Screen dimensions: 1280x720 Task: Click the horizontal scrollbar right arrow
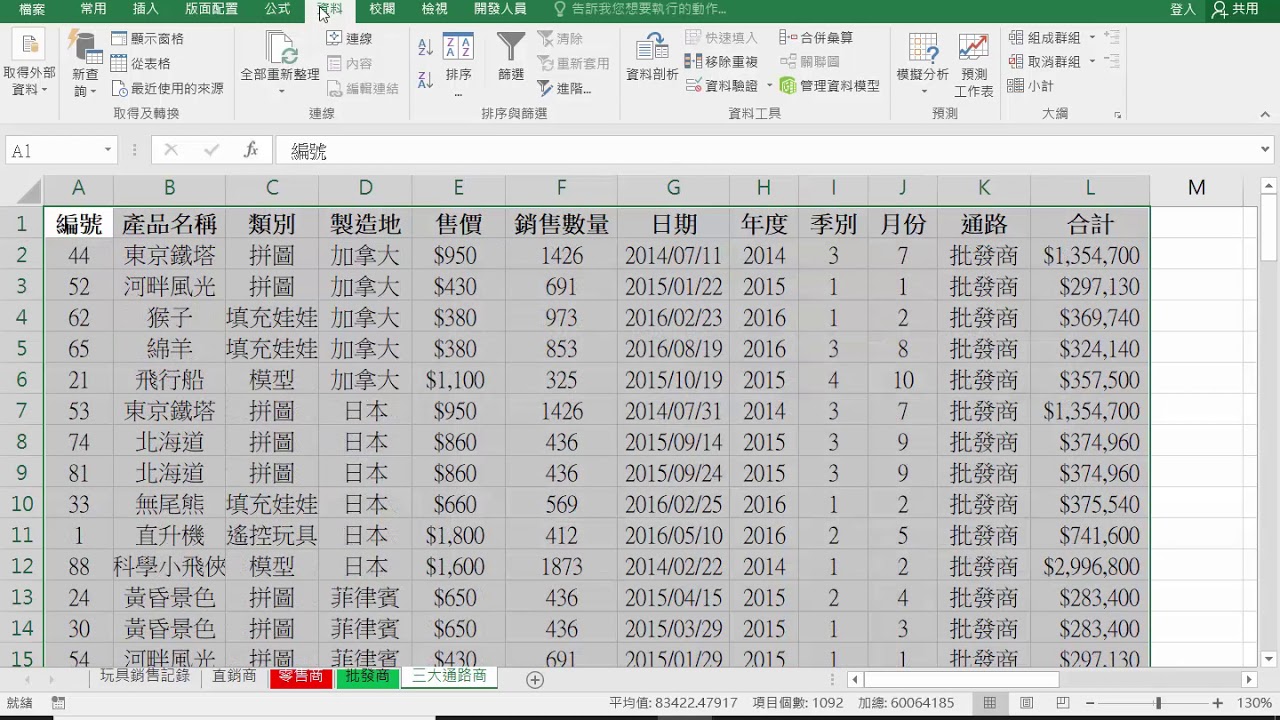(1248, 680)
